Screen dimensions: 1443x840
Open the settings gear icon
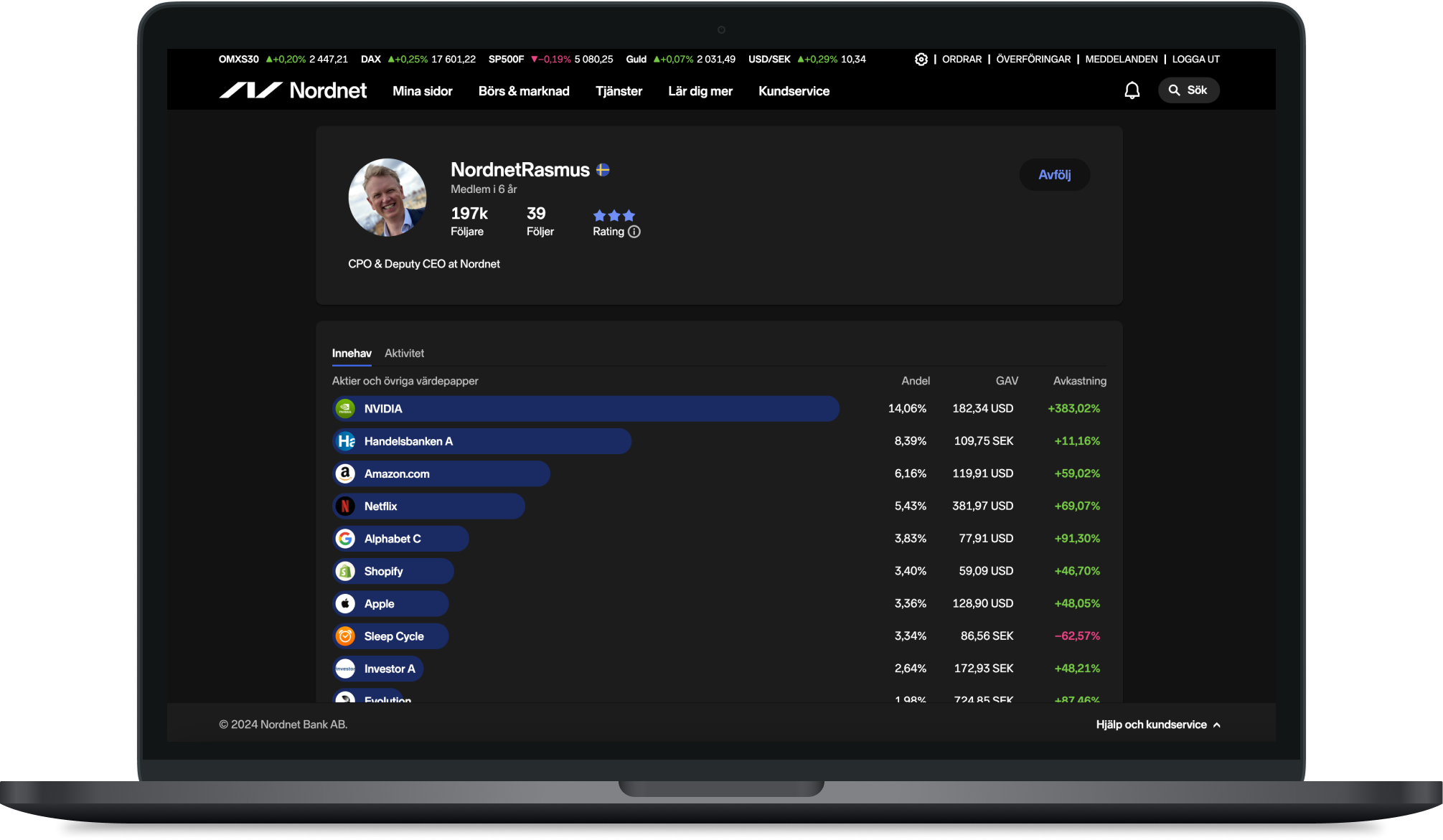[x=921, y=60]
